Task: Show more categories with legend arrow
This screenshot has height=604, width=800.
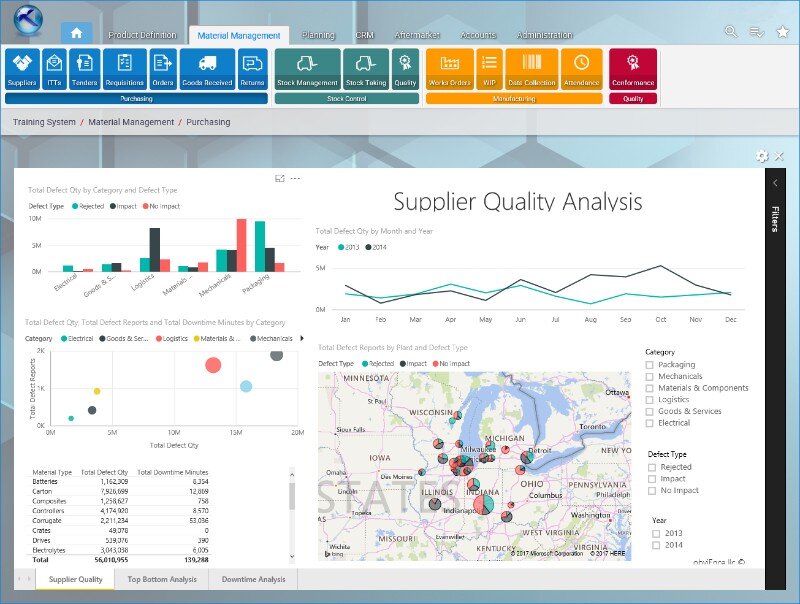Action: [303, 338]
